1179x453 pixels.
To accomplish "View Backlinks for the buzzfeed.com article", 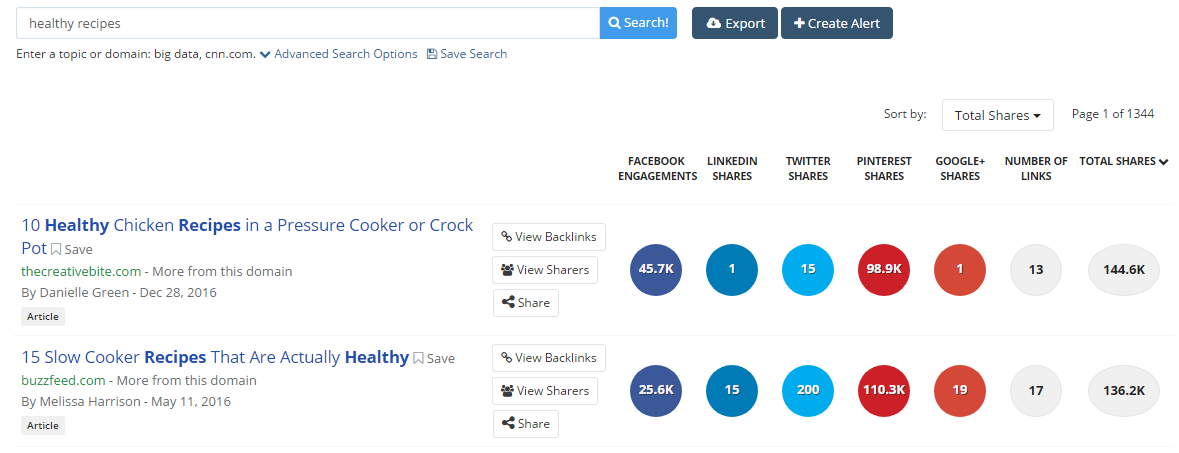I will [x=548, y=358].
